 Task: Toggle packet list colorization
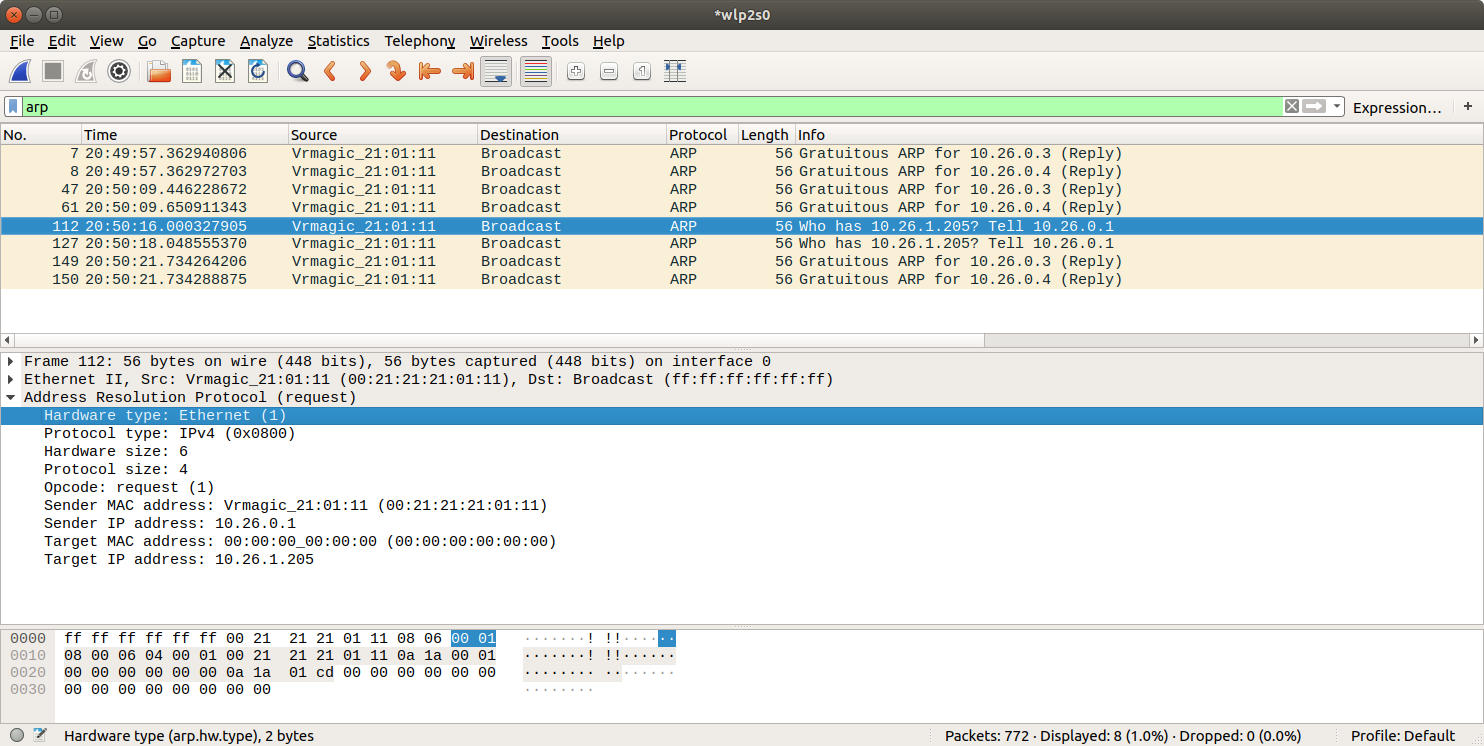pos(536,71)
